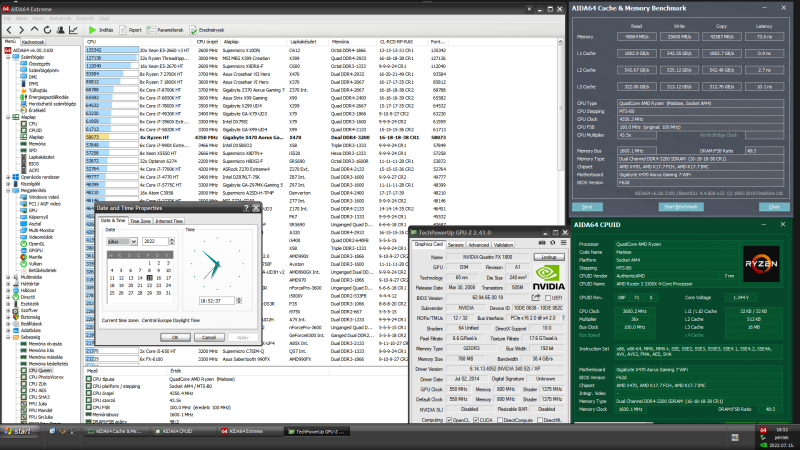
Task: Expand Szoftver tree node
Action: 8,310
